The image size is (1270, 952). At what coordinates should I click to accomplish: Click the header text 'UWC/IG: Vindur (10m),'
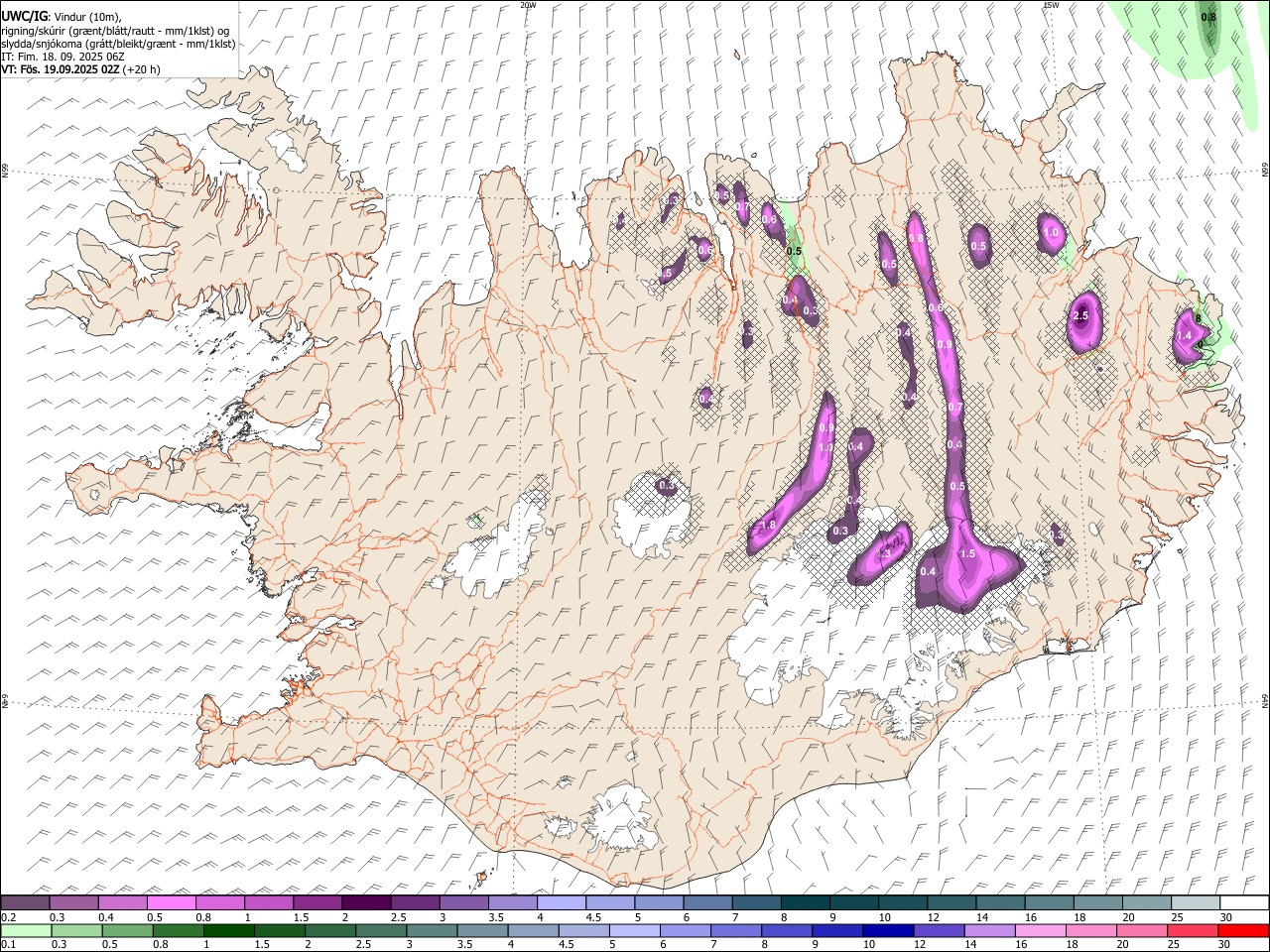(60, 18)
